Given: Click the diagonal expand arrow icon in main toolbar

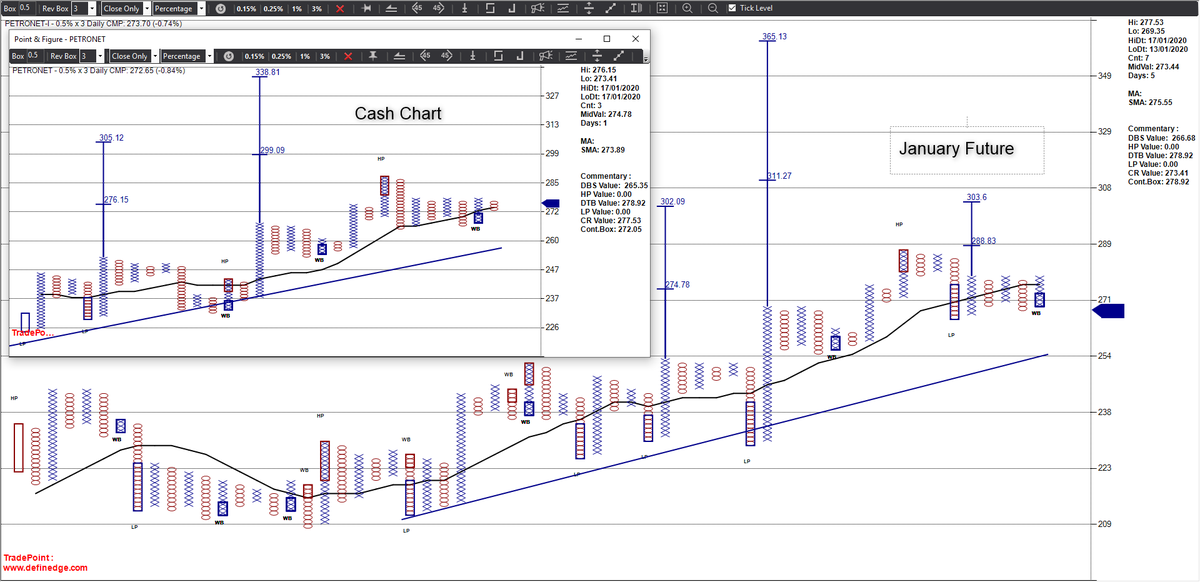Looking at the screenshot, I should 611,8.
